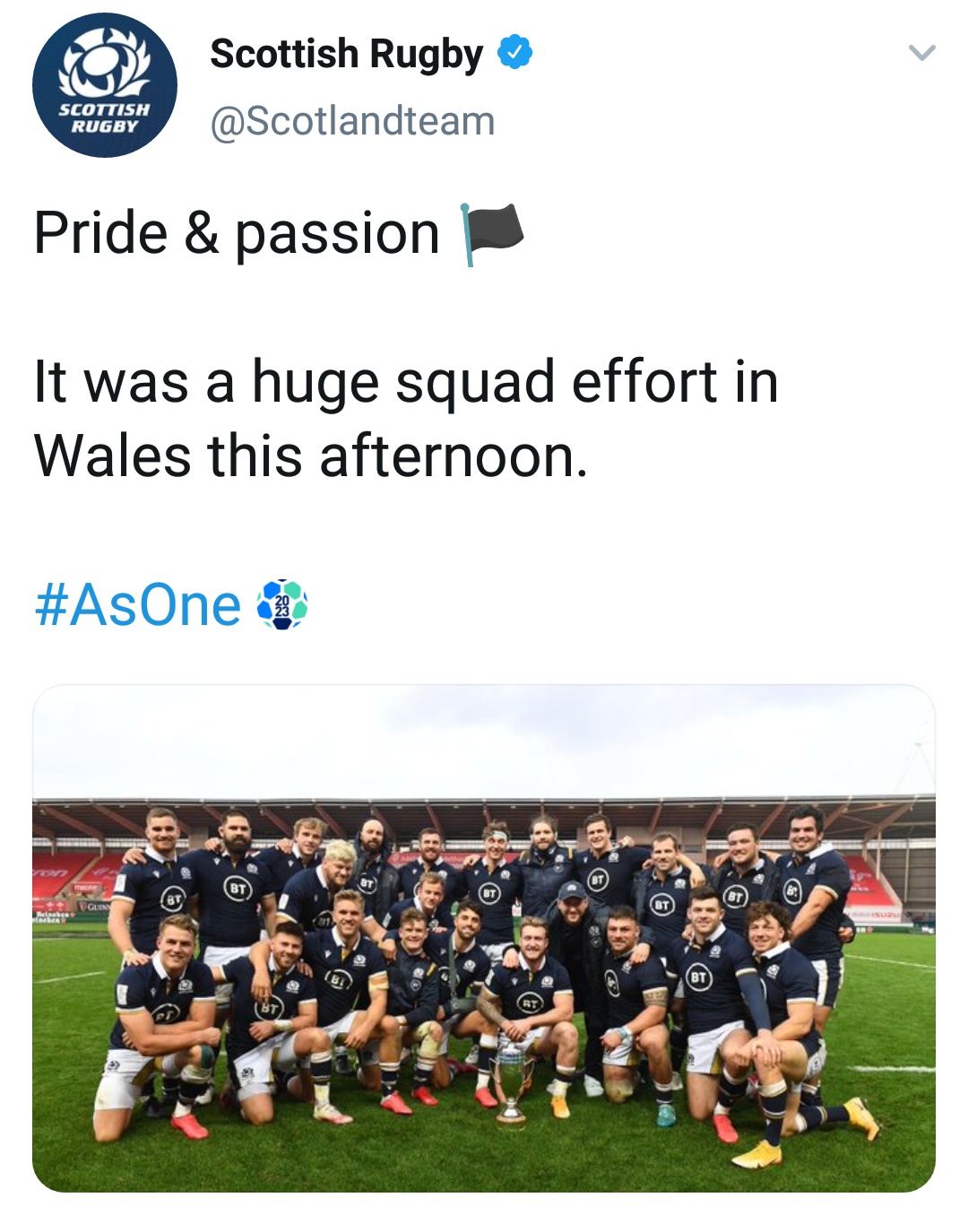
Task: Click the word "Wales" in the tweet
Action: (113, 455)
